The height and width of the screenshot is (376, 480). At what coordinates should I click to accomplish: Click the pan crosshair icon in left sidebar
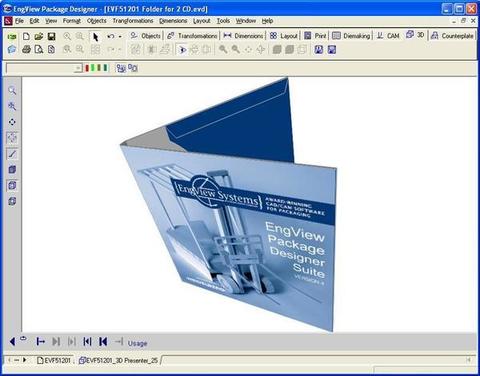click(x=12, y=122)
